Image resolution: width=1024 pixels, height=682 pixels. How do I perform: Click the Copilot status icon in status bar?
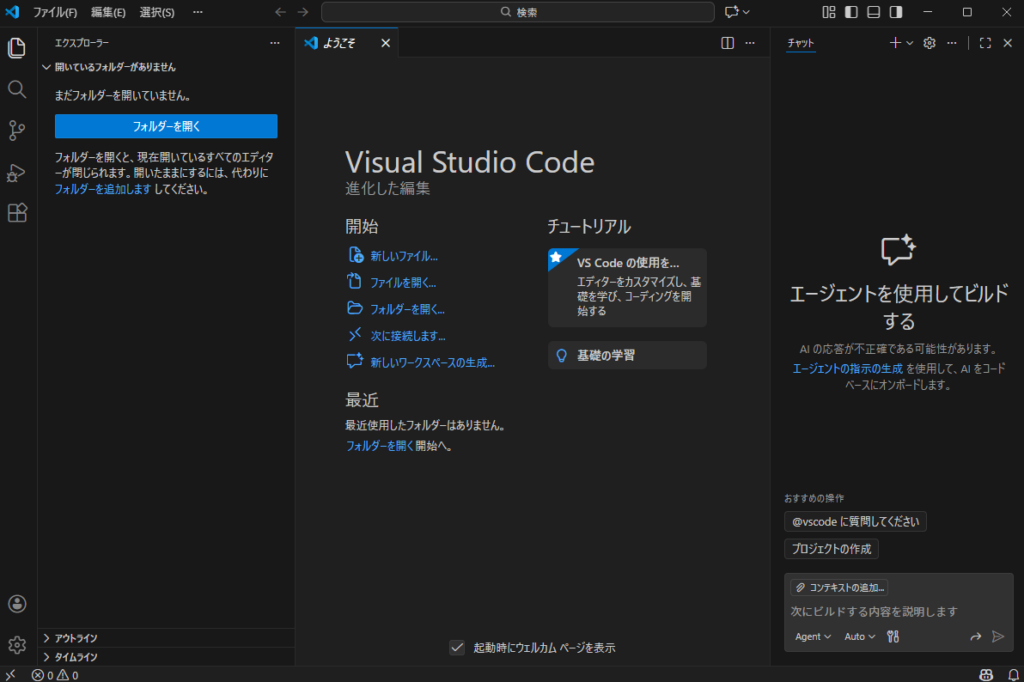coord(986,675)
